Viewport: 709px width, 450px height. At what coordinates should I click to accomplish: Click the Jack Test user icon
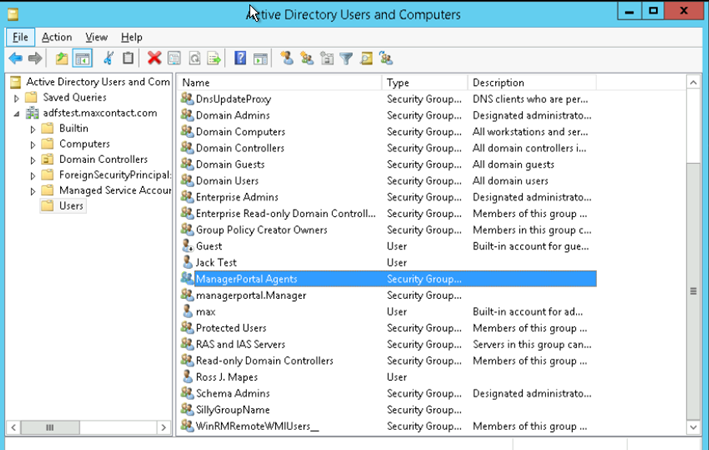coord(187,262)
